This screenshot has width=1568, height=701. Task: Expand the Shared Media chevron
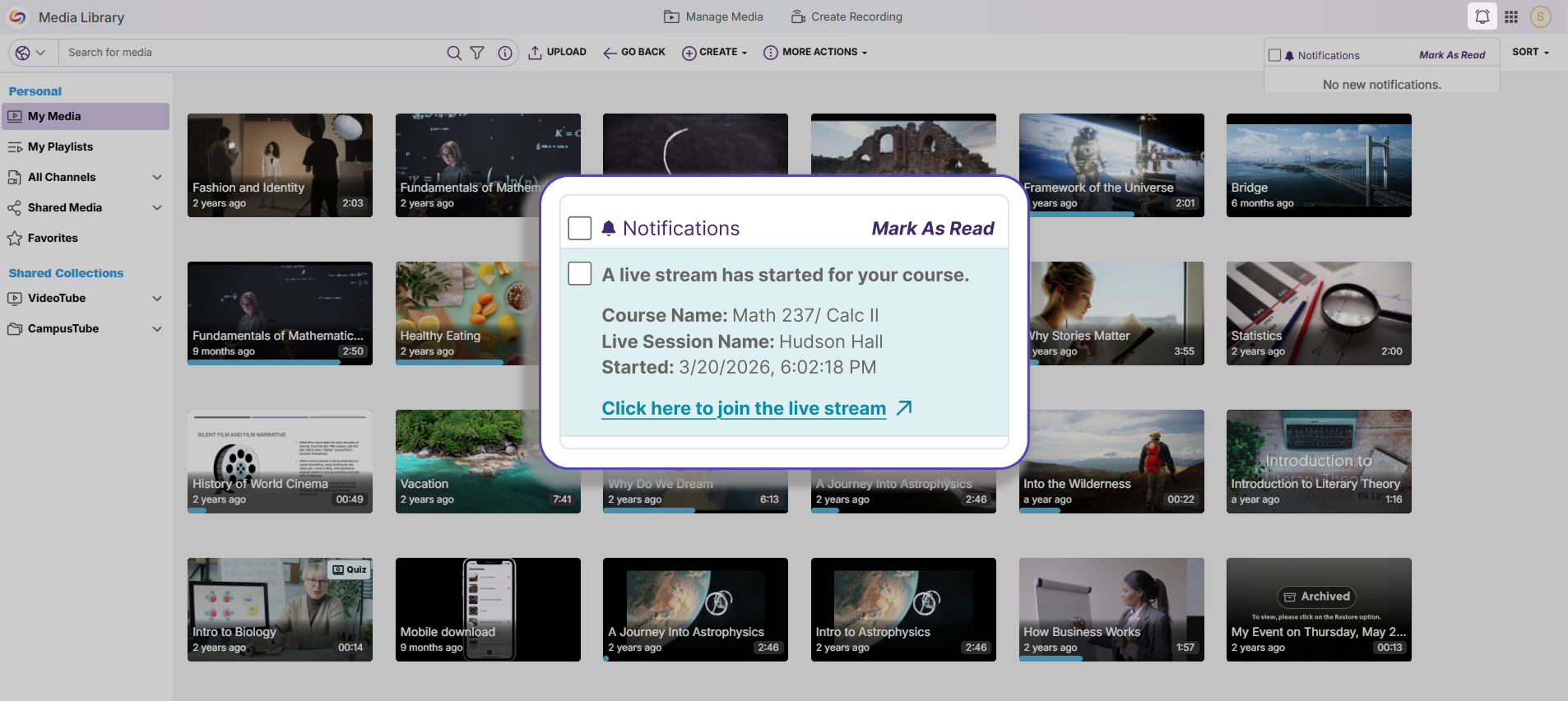click(x=157, y=207)
